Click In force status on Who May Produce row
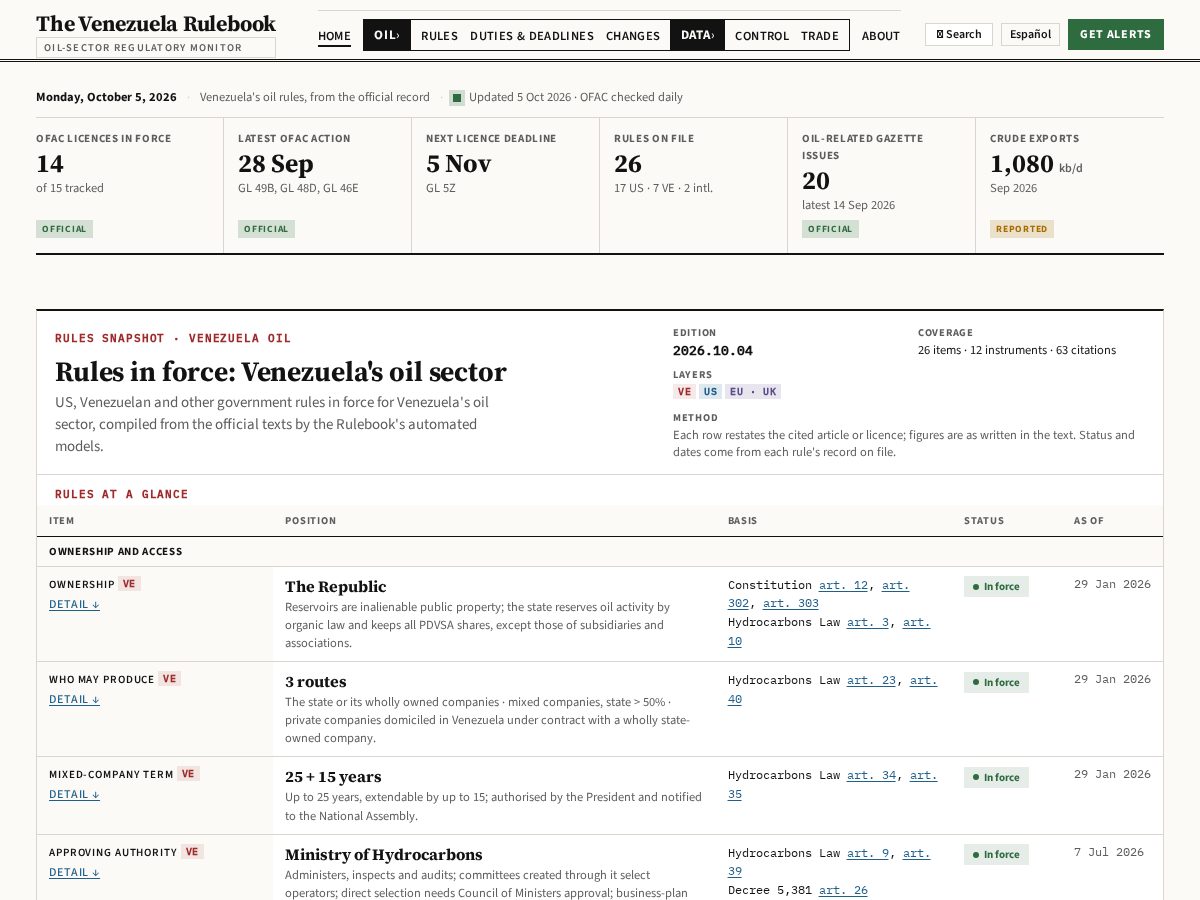 point(996,682)
